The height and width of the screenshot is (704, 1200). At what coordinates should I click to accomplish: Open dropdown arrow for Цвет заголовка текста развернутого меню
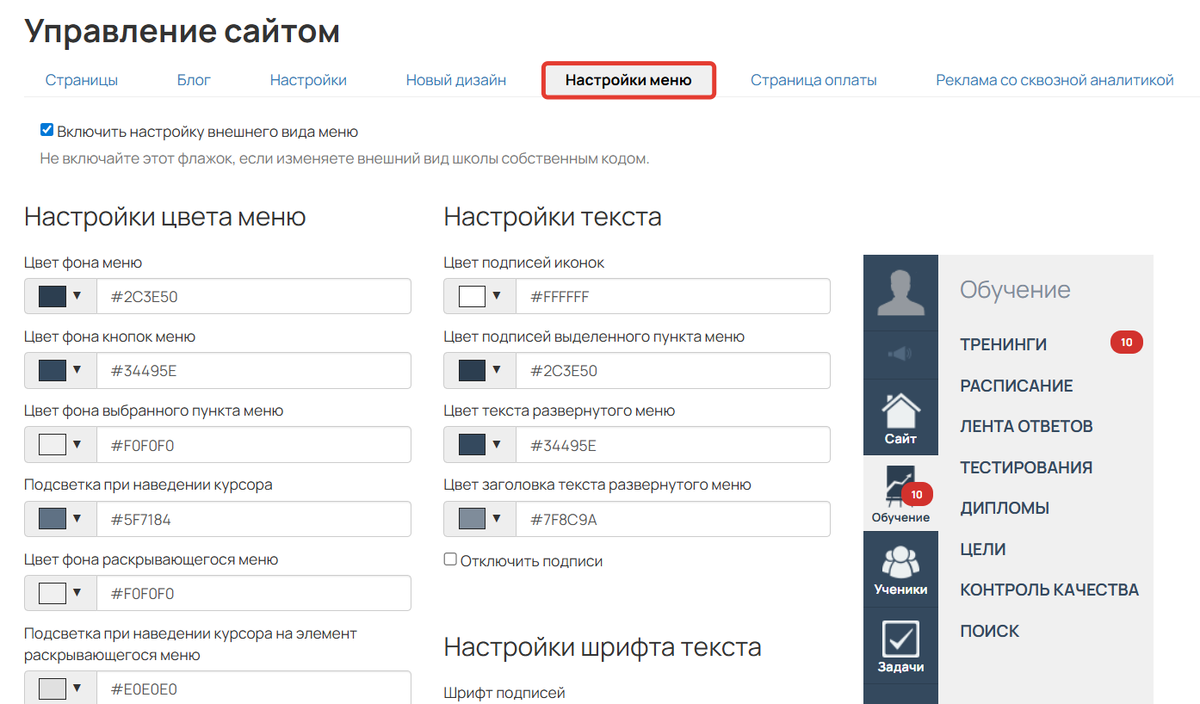497,518
